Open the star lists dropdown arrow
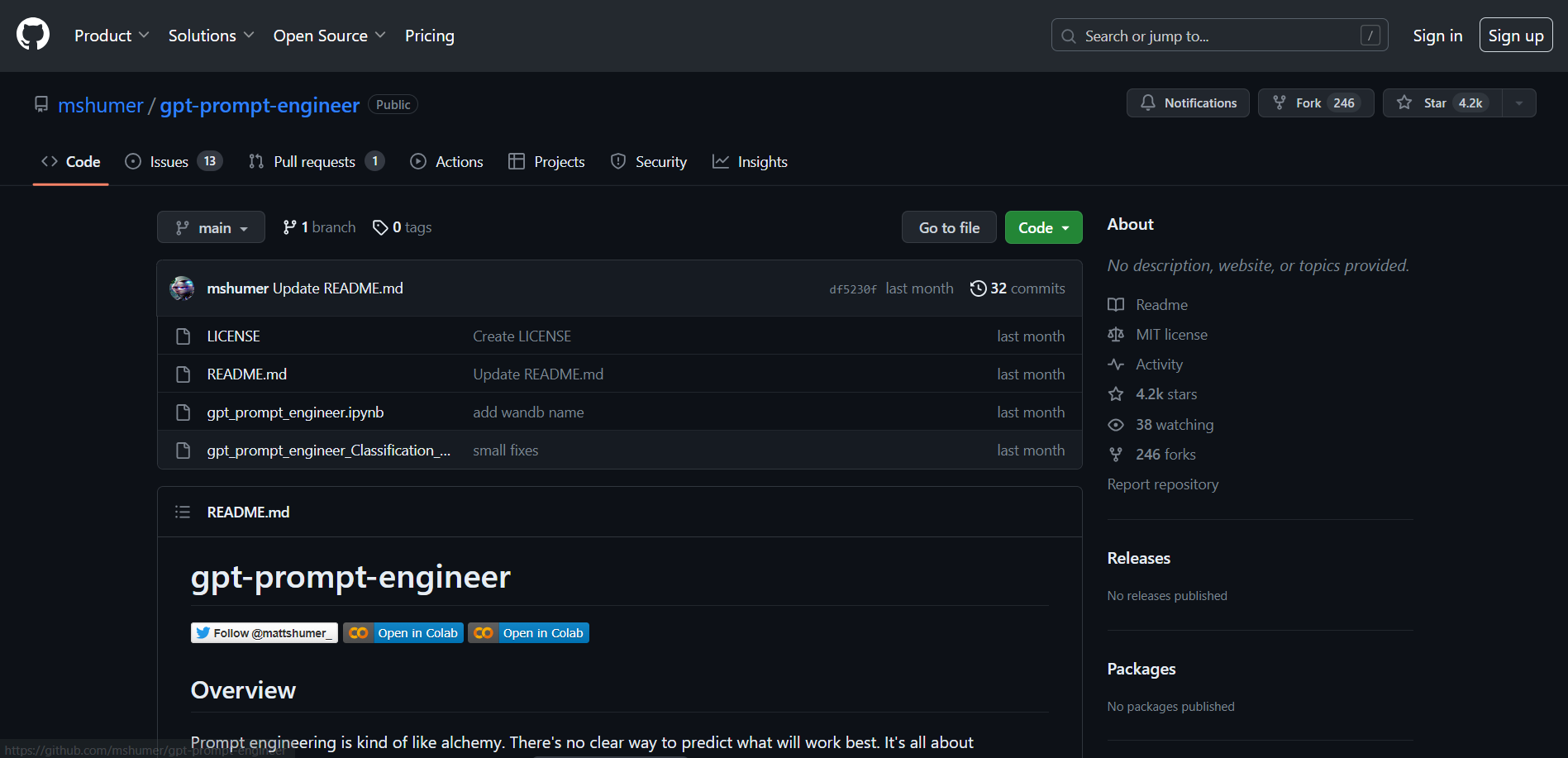 tap(1519, 103)
